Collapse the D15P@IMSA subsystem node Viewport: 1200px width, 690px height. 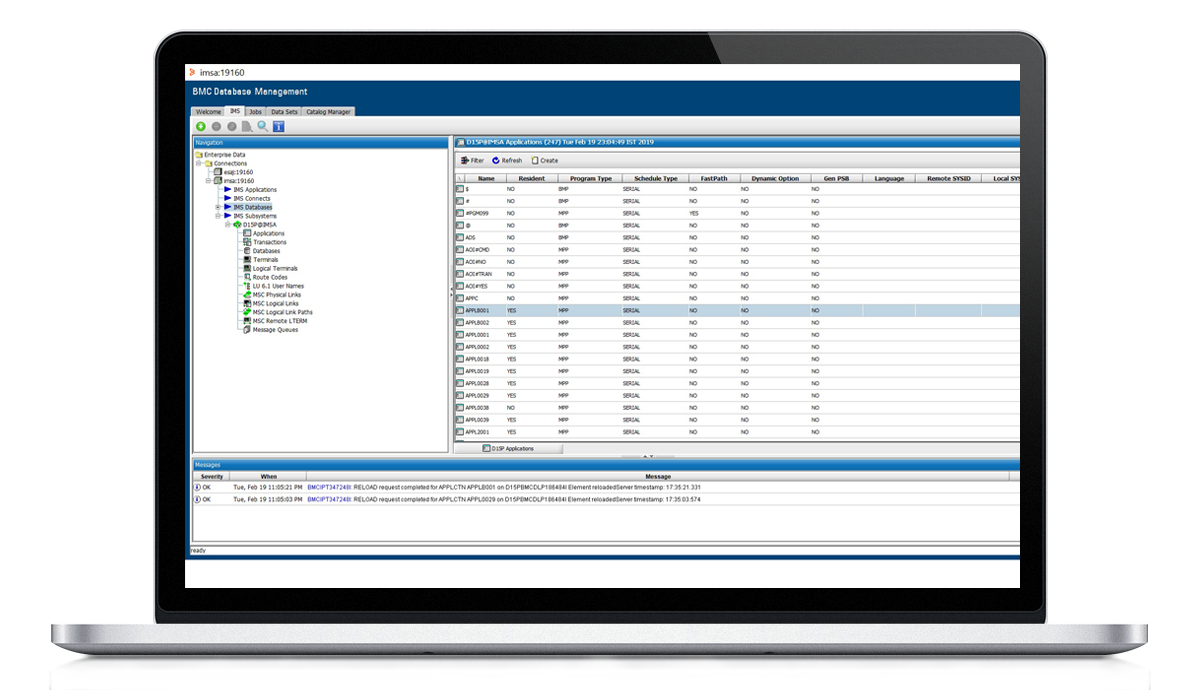tap(228, 225)
